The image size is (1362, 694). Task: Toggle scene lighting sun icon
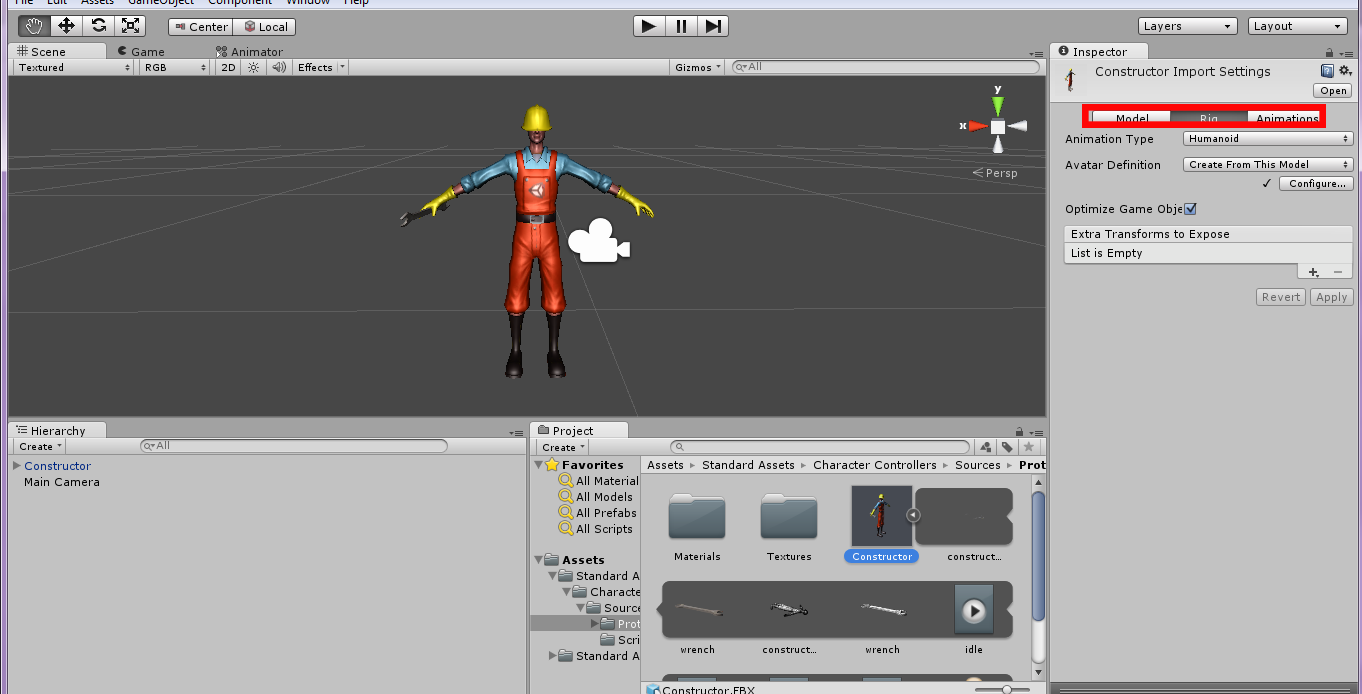[x=254, y=67]
